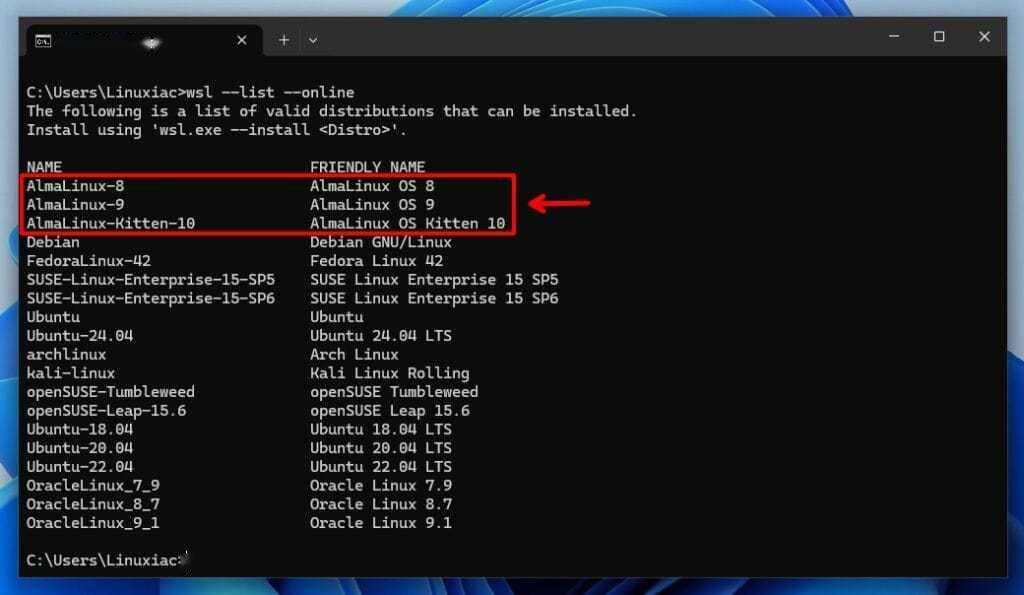Screen dimensions: 1024x595
Task: Click 'Debian GNU/Linux' friendly name
Action: coord(381,242)
